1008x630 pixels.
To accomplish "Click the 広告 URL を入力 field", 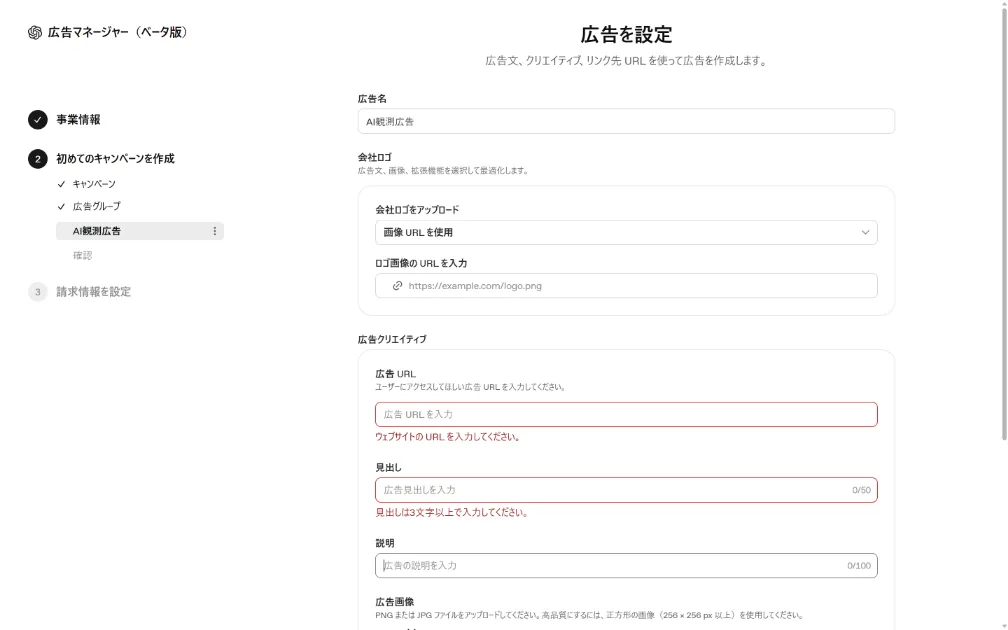I will [x=626, y=415].
